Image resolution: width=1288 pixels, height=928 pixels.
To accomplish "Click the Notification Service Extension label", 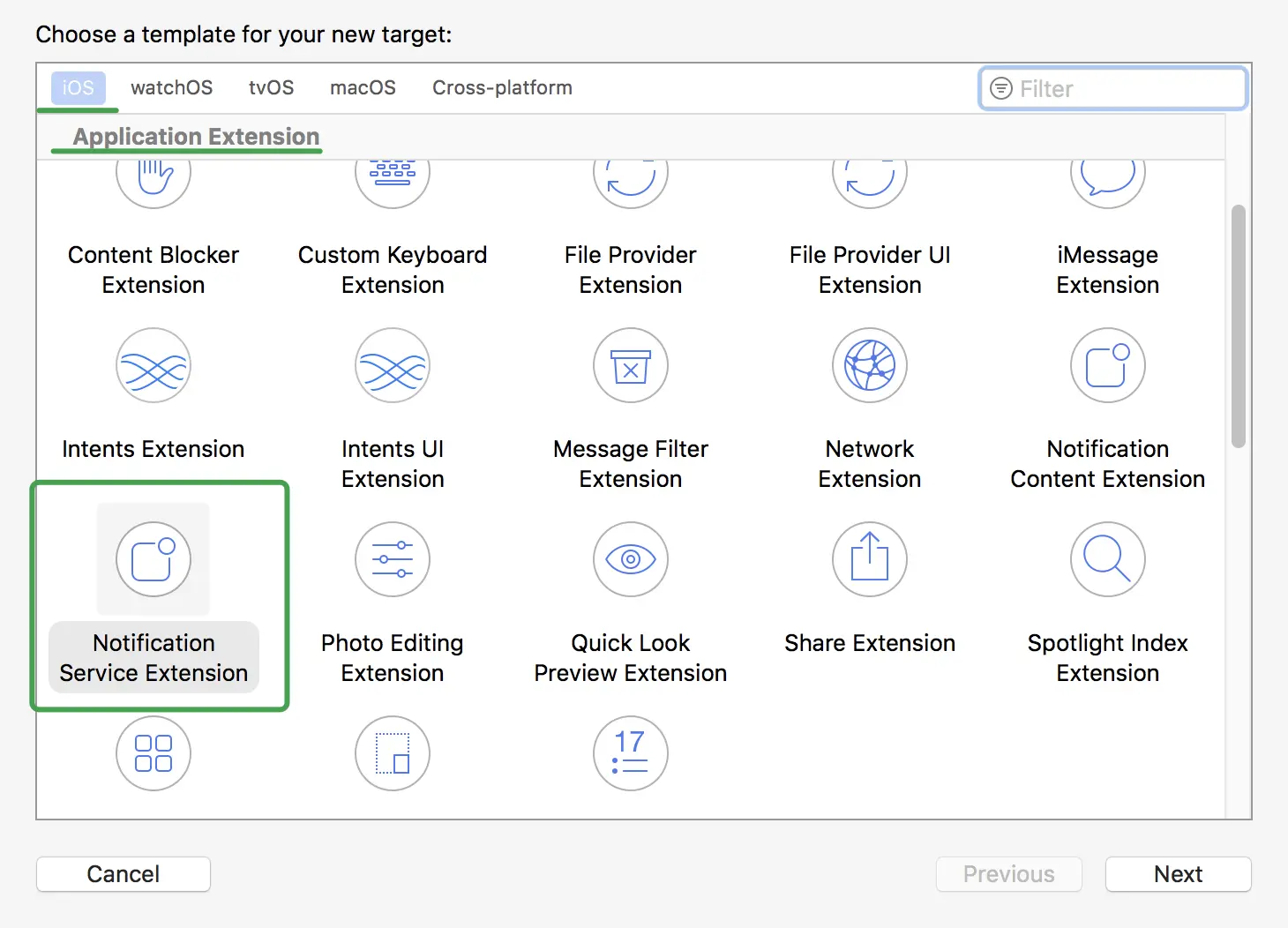I will coord(154,658).
